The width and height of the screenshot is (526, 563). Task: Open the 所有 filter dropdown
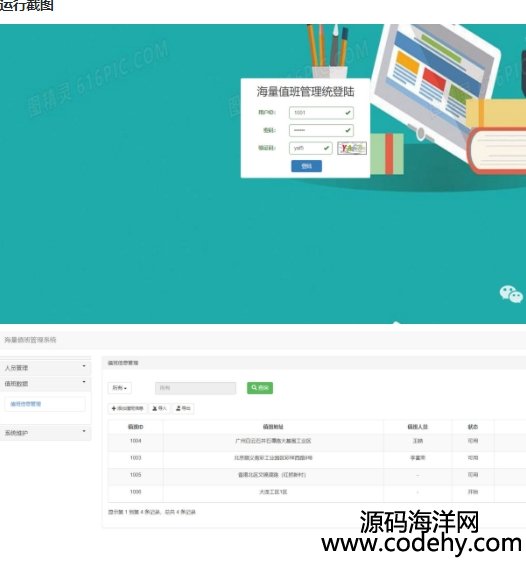[x=120, y=388]
